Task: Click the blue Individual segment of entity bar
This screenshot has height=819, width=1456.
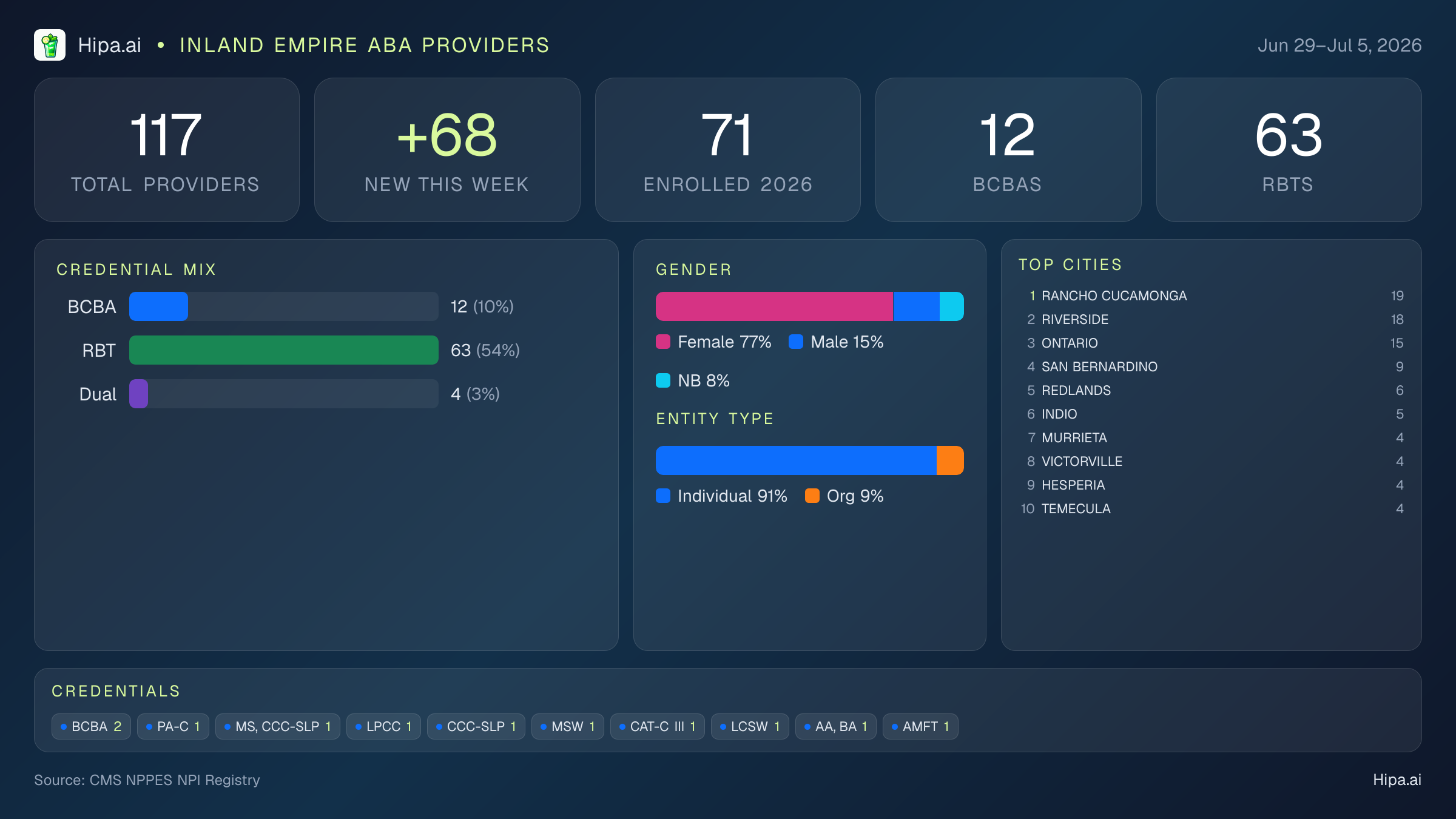Action: point(796,460)
